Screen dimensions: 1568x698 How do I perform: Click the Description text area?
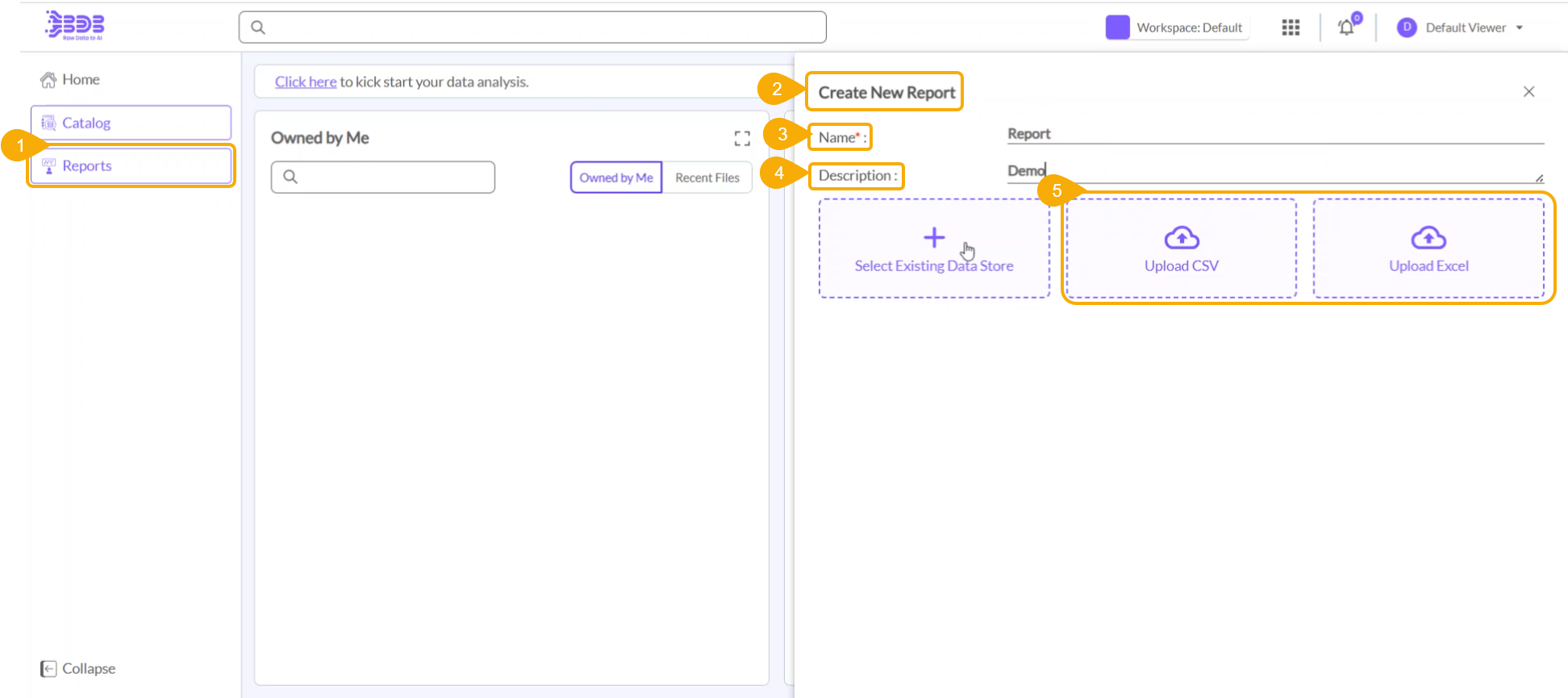pos(1274,171)
